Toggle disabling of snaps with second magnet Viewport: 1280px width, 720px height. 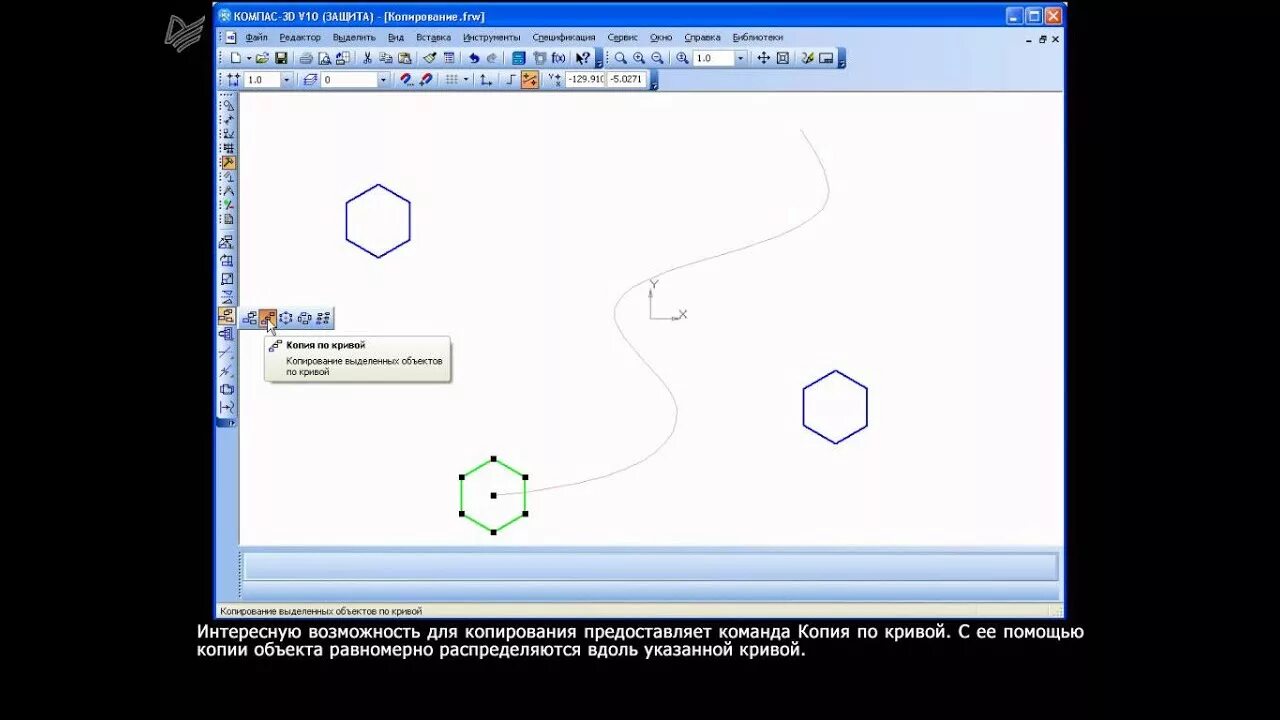point(426,79)
